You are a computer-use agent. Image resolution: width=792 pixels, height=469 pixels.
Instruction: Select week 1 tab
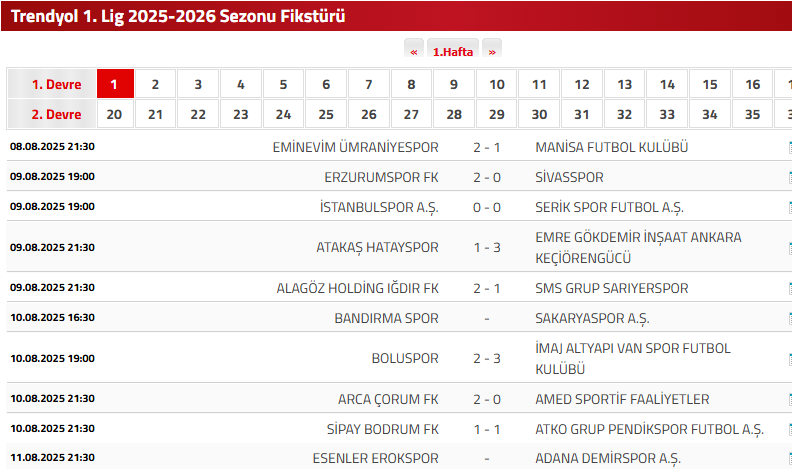click(x=115, y=84)
